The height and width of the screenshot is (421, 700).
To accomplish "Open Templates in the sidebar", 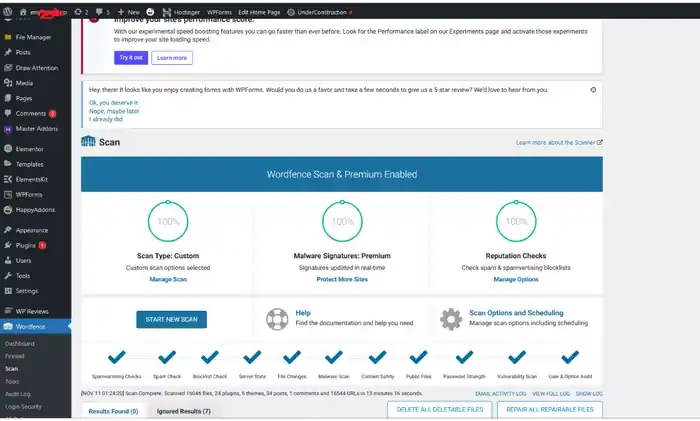I will (x=29, y=164).
